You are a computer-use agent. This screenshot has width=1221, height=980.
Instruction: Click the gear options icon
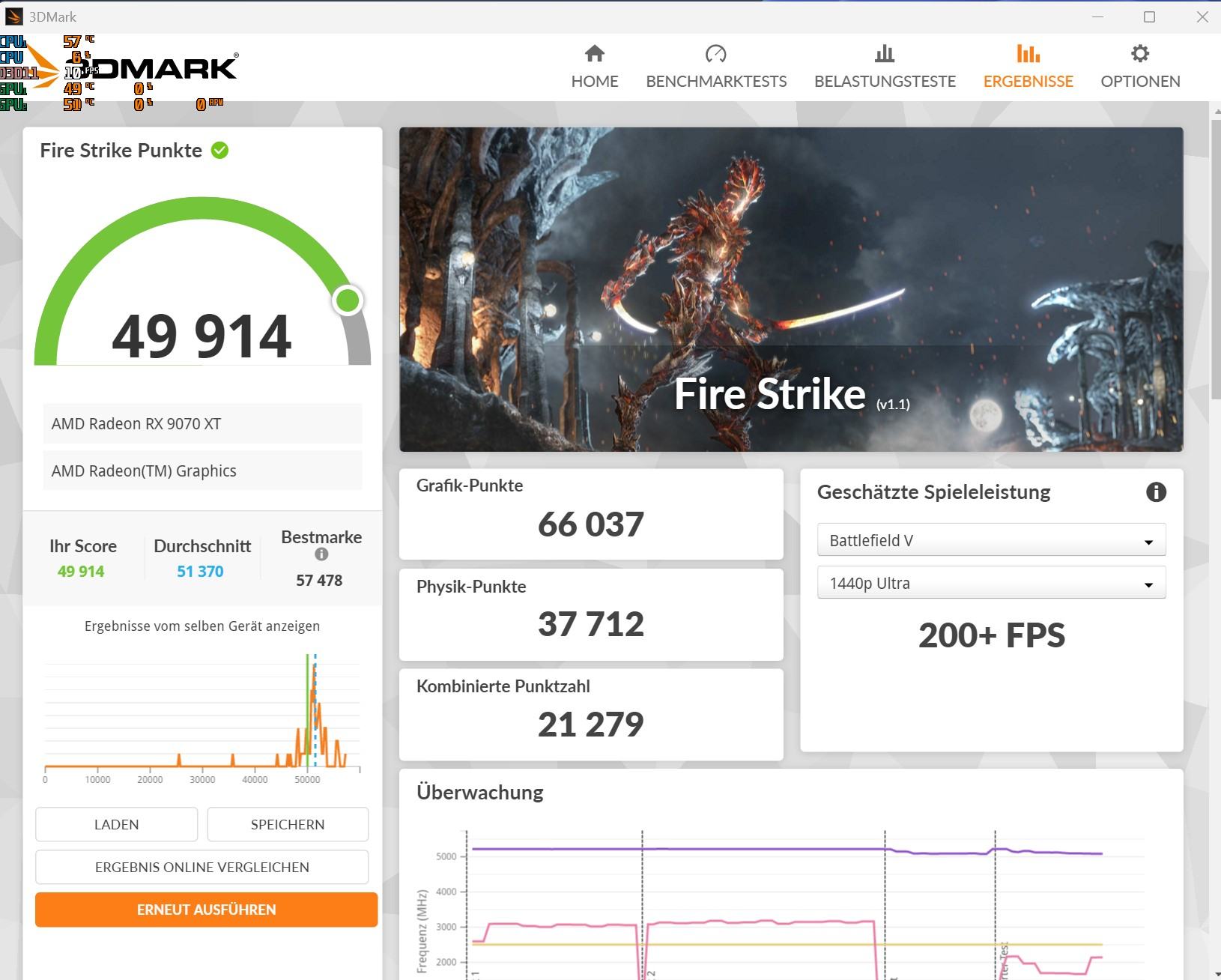1140,53
